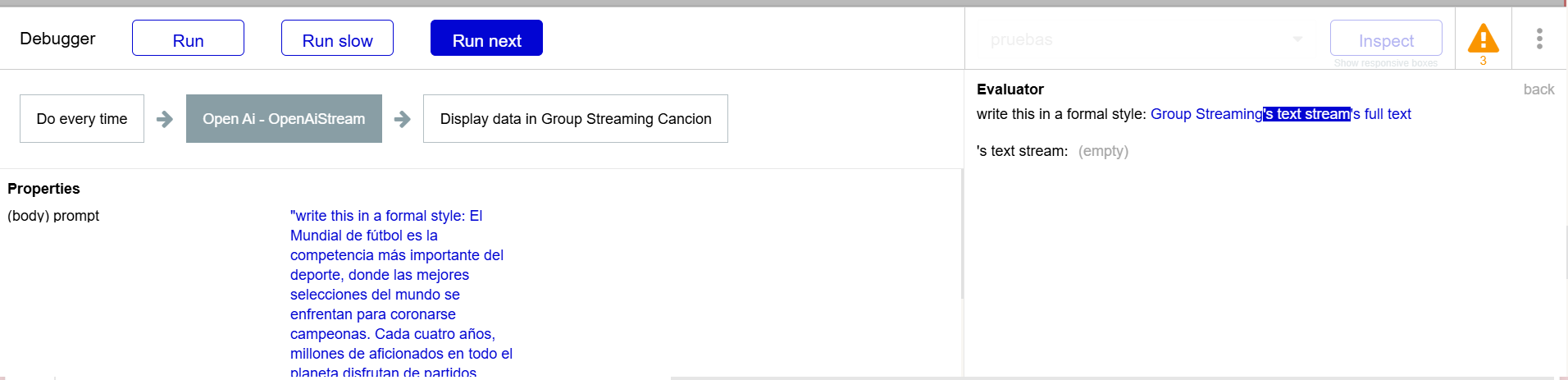Click the arrow after Do every time
Screen dimensions: 1568x380
(x=165, y=119)
